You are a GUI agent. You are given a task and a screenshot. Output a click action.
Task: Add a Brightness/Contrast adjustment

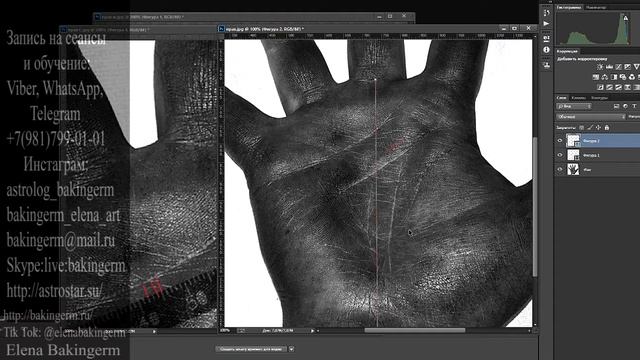point(600,67)
